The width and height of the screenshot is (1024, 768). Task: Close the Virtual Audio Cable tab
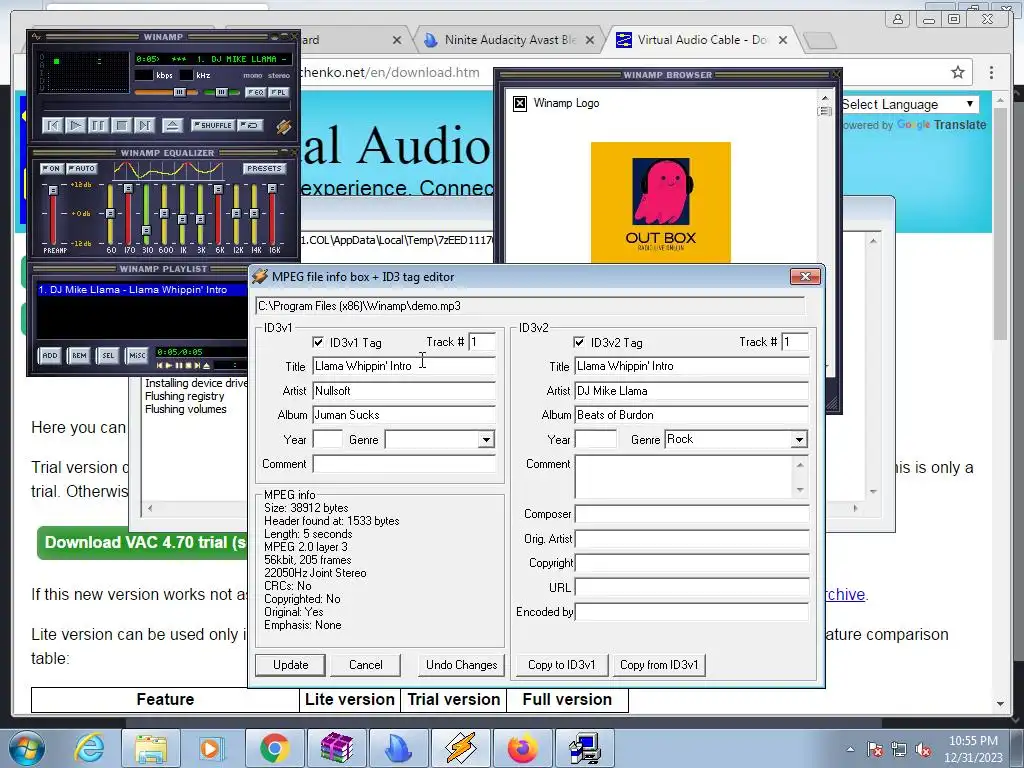click(x=782, y=40)
